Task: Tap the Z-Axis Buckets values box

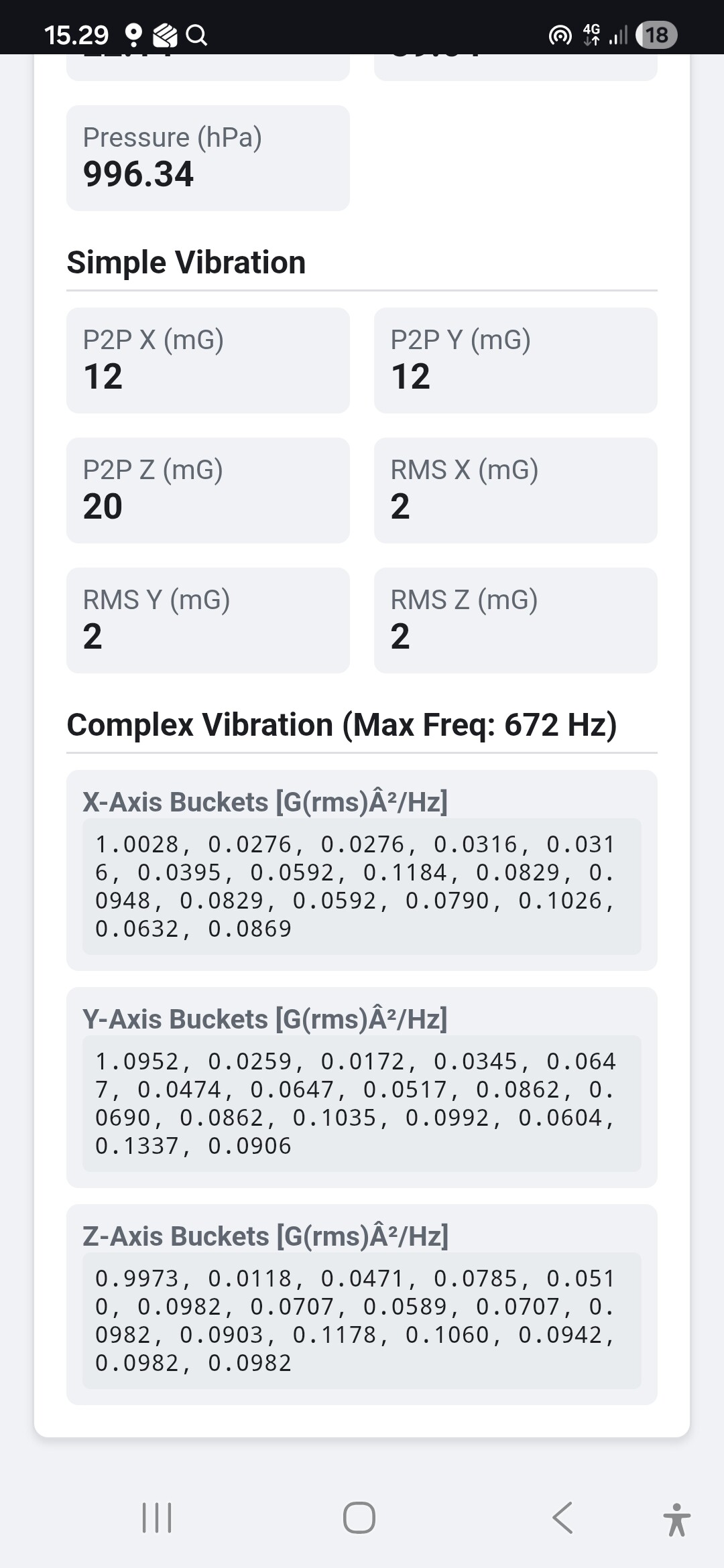Action: tap(361, 1321)
